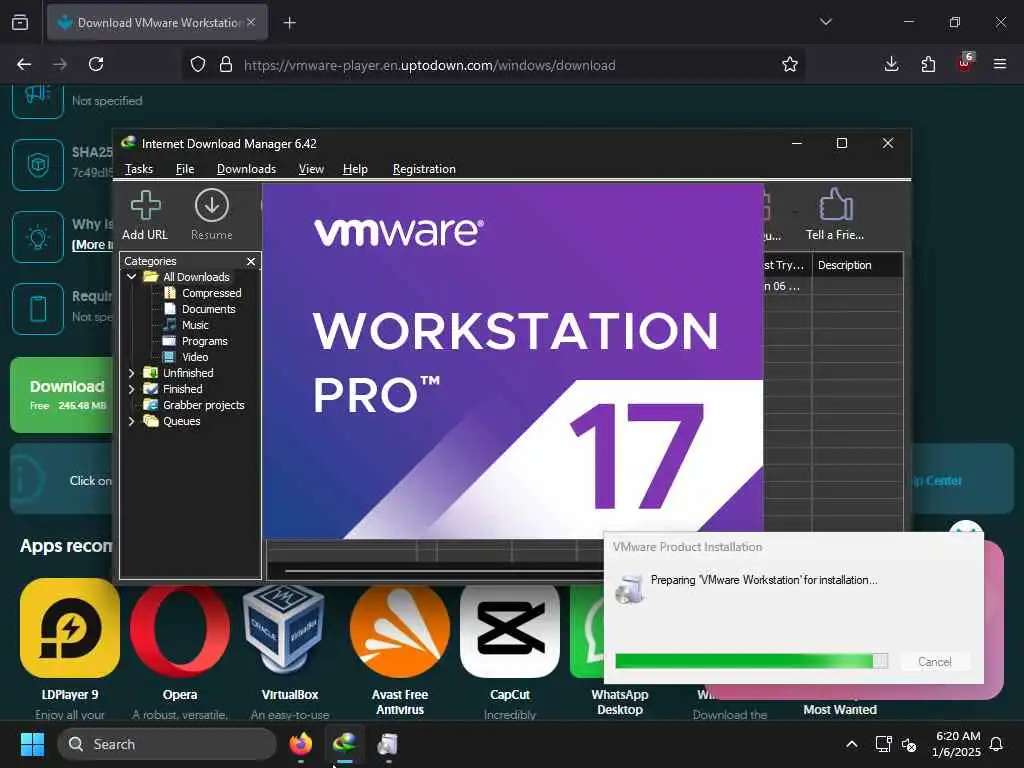
Task: Open the notification bell in the taskbar
Action: point(996,744)
